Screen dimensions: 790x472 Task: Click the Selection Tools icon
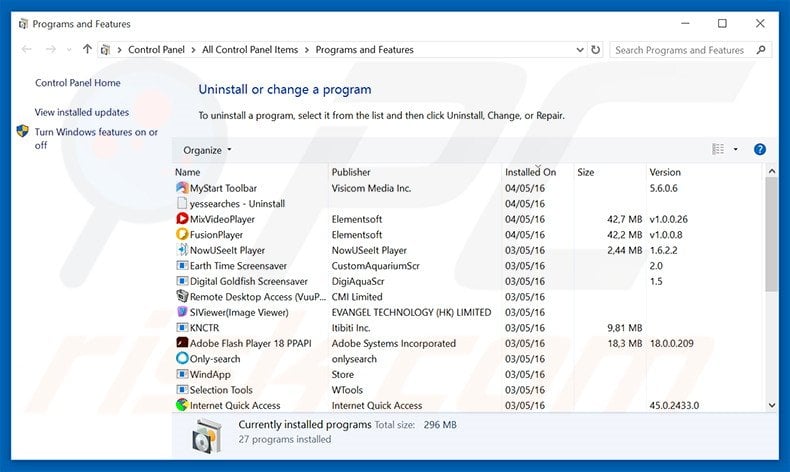coord(182,390)
